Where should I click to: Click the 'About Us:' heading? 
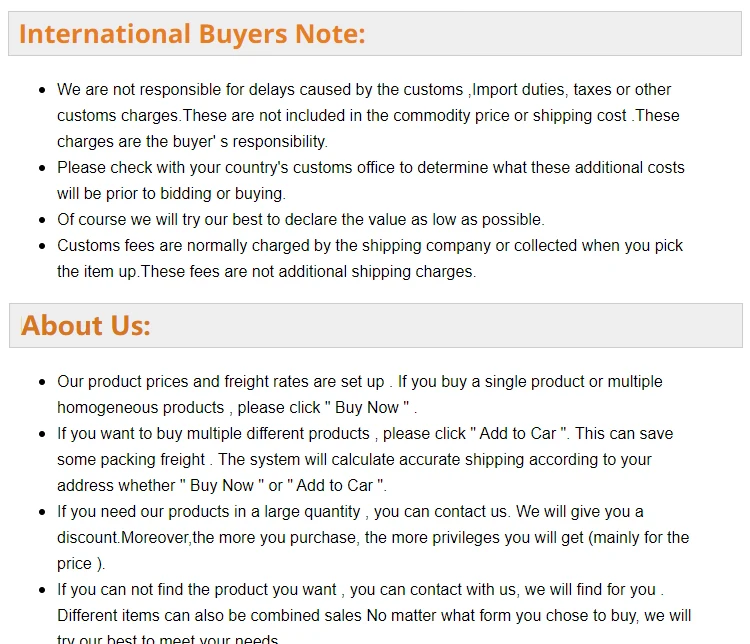coord(86,325)
